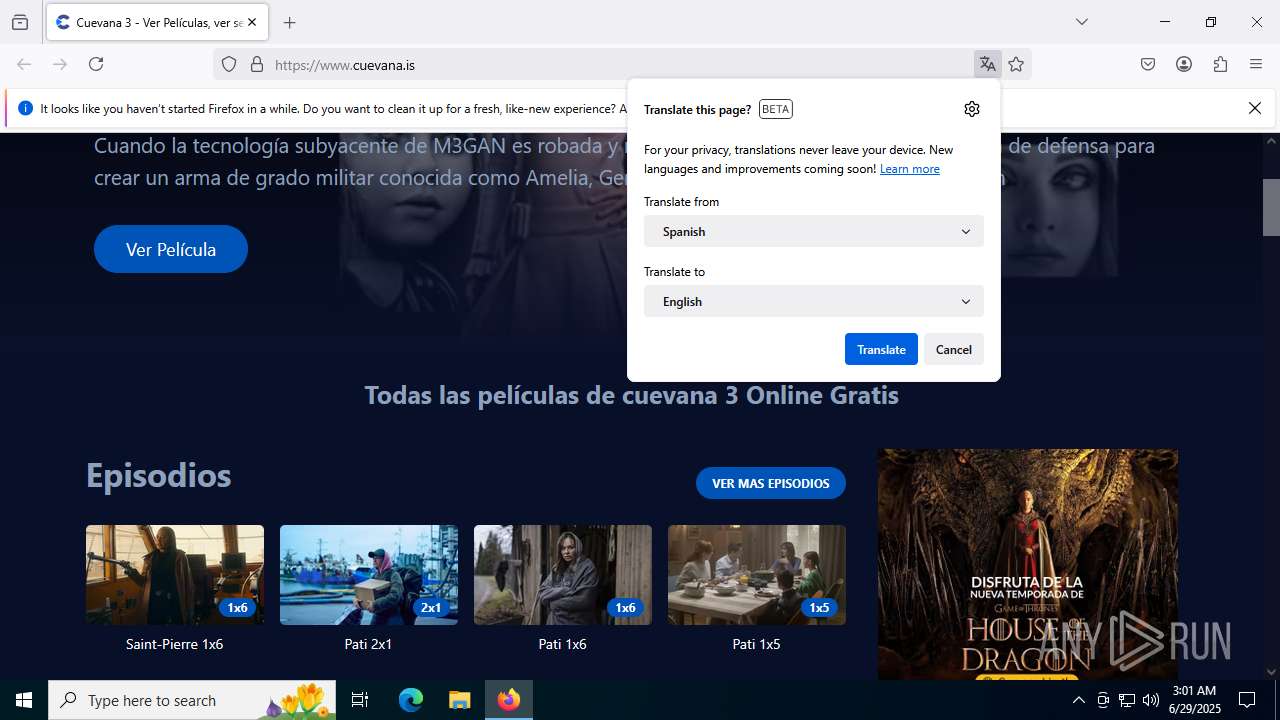Expand the Translate to English dropdown
Screen dimensions: 1280x720
tap(814, 301)
